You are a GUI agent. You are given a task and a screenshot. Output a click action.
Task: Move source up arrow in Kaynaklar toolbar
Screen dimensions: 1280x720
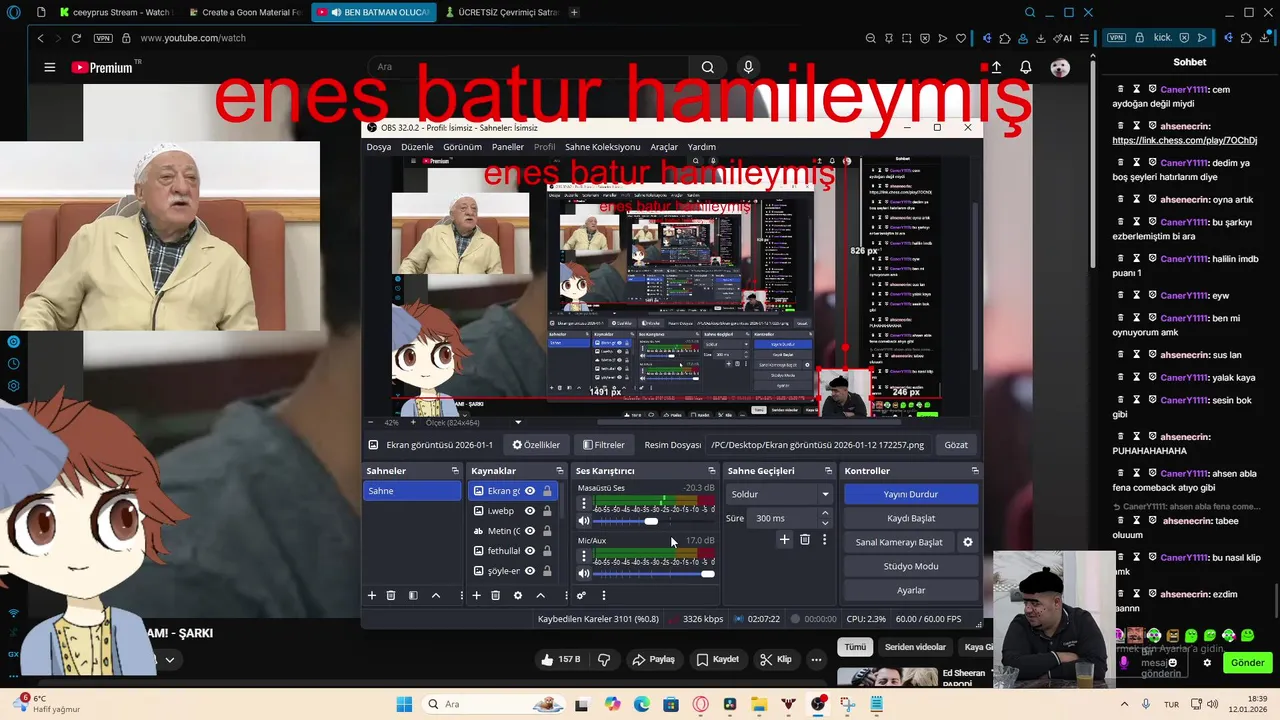pyautogui.click(x=540, y=595)
